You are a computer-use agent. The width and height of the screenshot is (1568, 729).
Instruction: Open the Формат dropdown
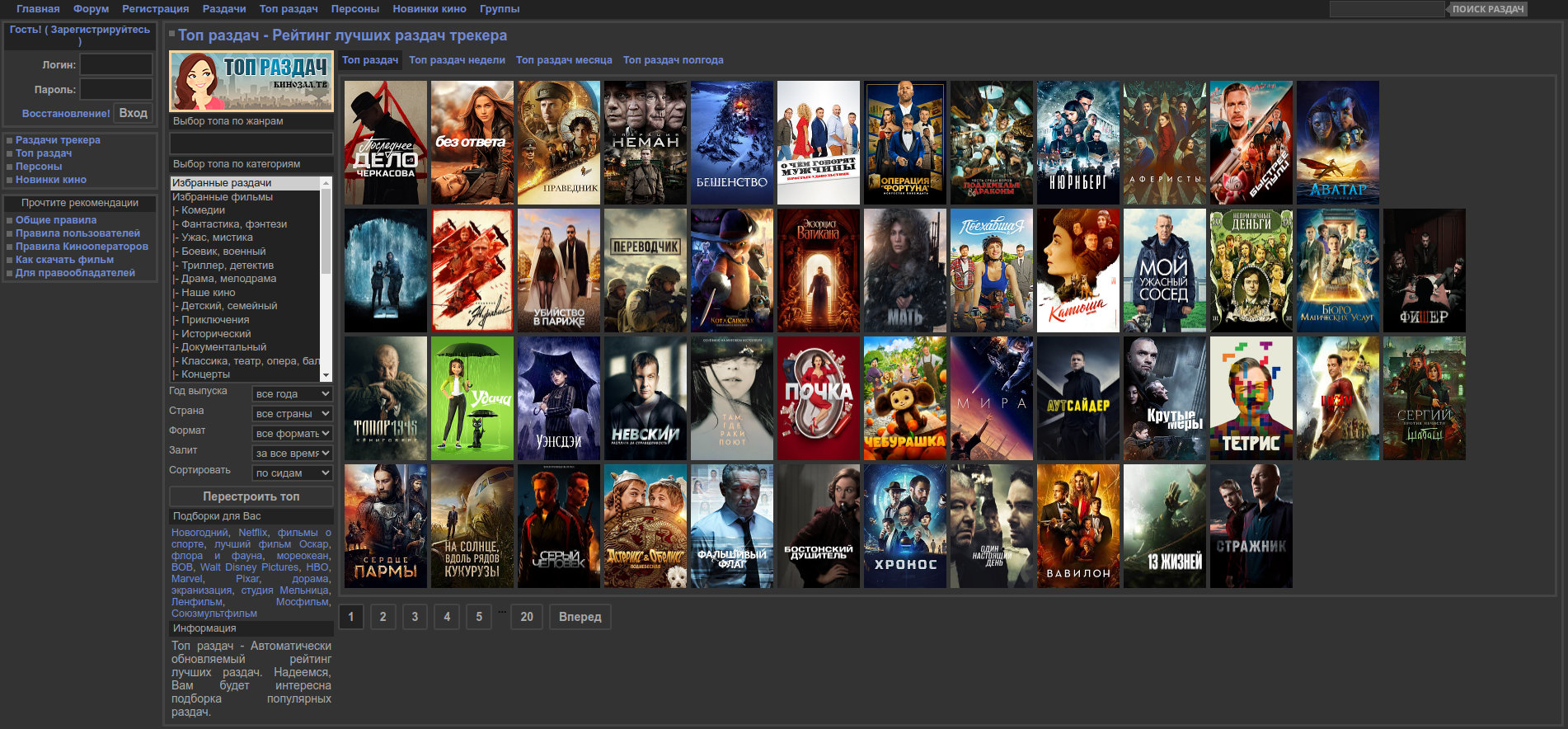(292, 434)
